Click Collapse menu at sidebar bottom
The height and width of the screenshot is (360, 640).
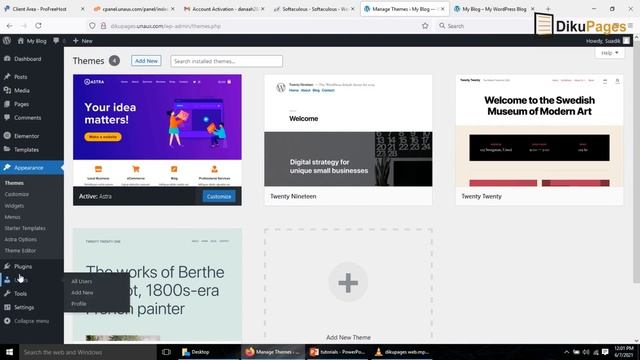[x=31, y=321]
